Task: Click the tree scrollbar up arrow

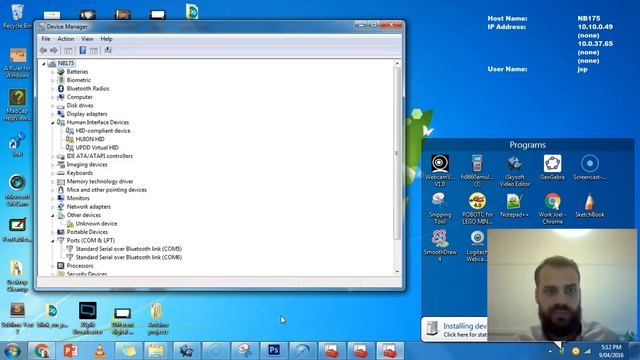Action: point(397,64)
